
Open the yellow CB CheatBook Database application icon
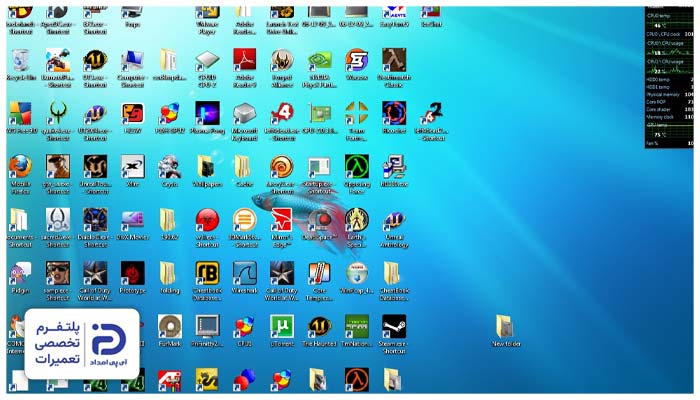tap(207, 273)
